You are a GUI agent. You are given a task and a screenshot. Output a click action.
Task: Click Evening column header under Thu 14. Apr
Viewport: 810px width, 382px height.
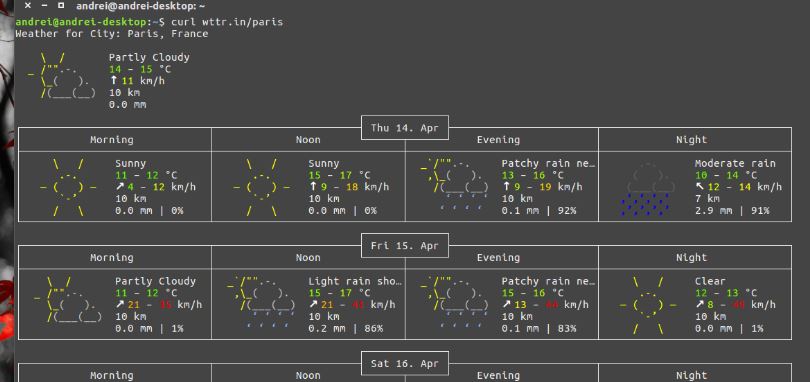499,140
